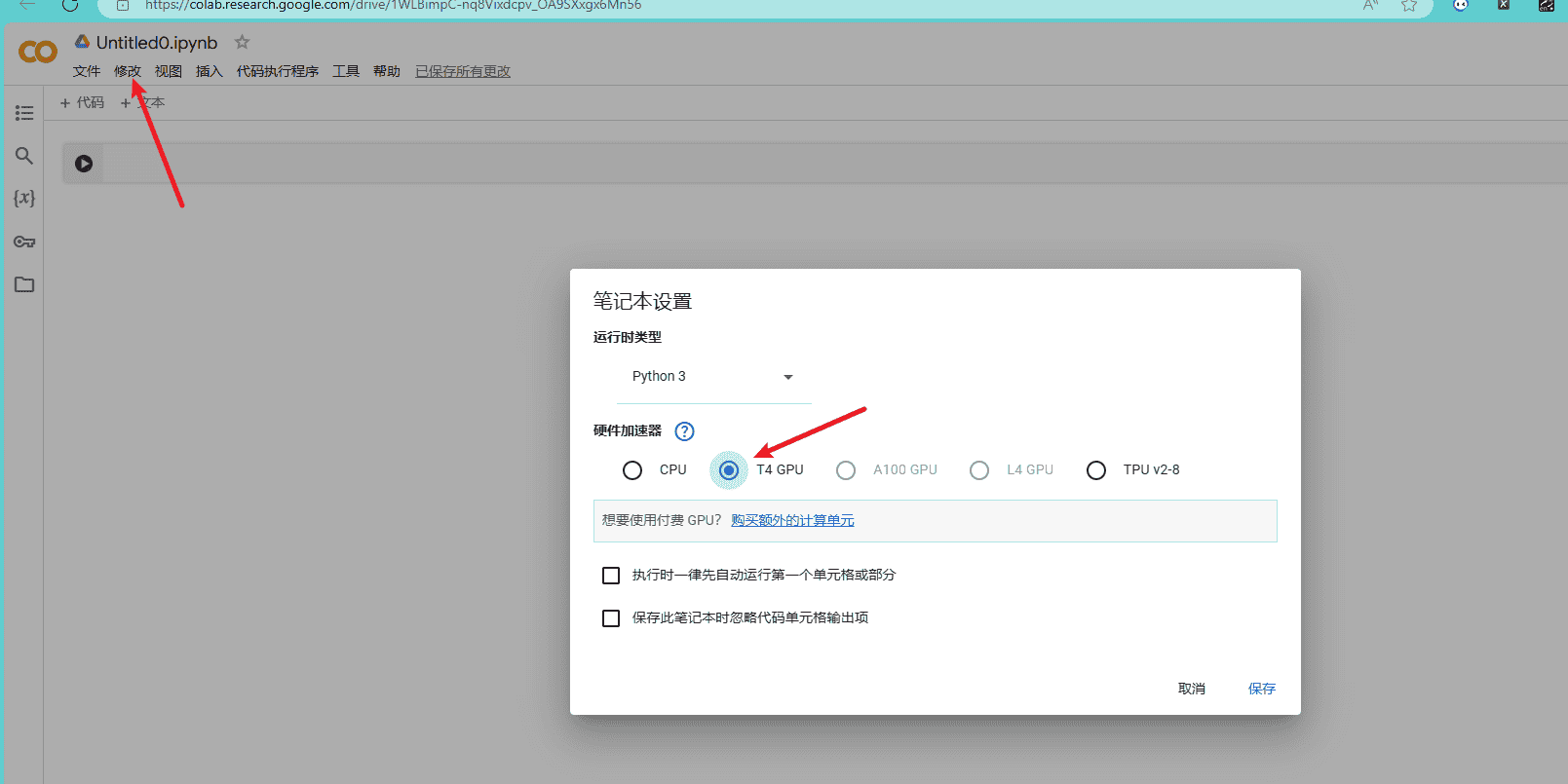Screen dimensions: 1568x784
Task: Open the variables {x} panel
Action: pyautogui.click(x=24, y=198)
